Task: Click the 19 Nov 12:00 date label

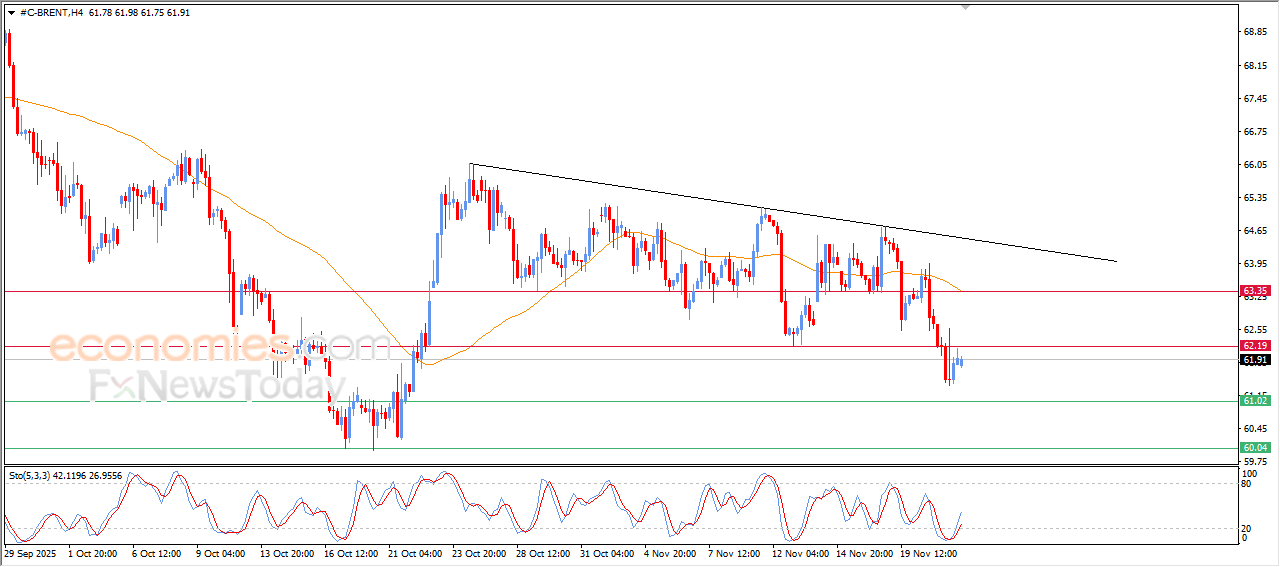Action: click(927, 552)
